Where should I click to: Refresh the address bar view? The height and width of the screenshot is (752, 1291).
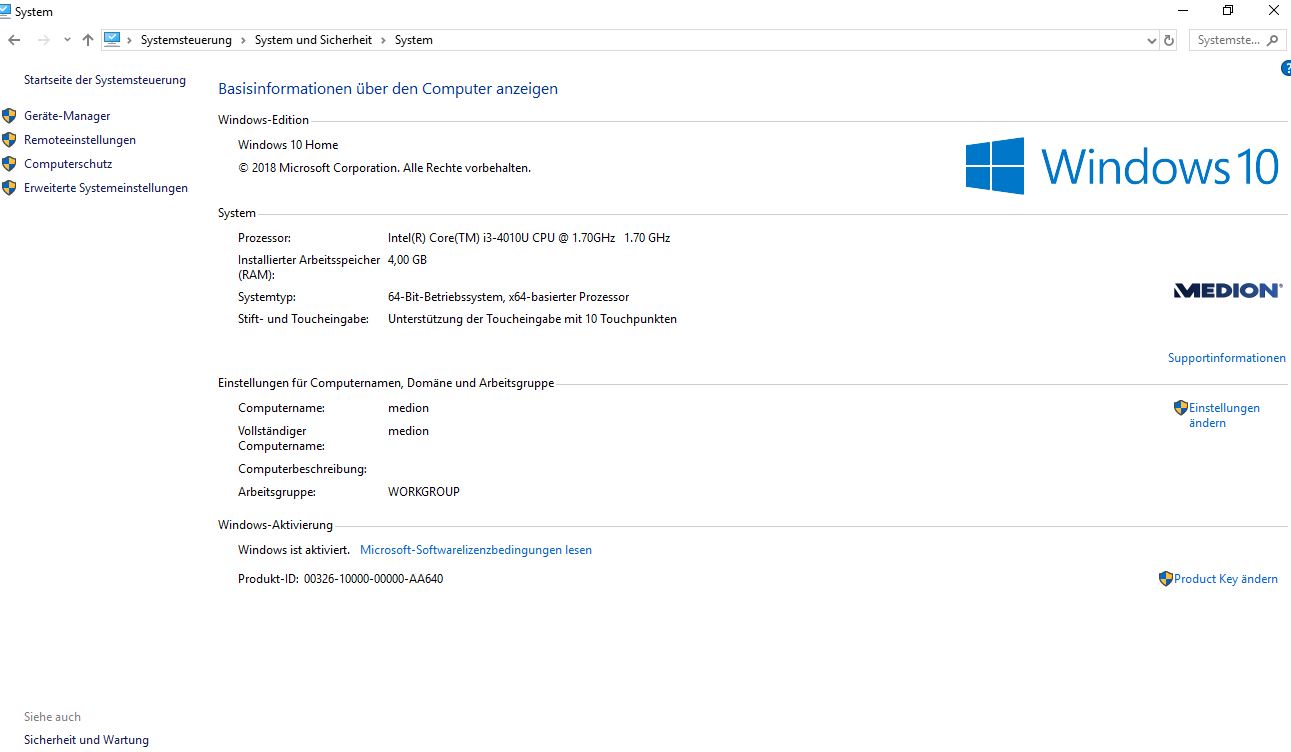(1169, 41)
